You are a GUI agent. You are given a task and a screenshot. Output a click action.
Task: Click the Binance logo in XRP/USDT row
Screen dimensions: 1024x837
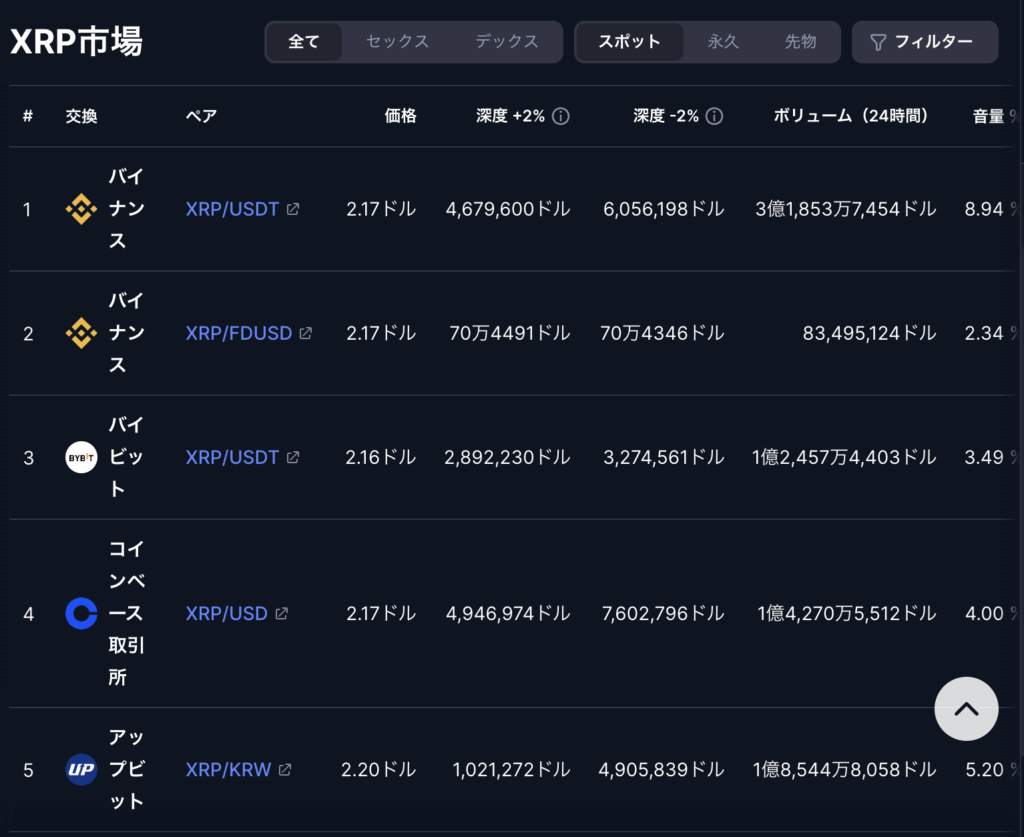click(81, 209)
